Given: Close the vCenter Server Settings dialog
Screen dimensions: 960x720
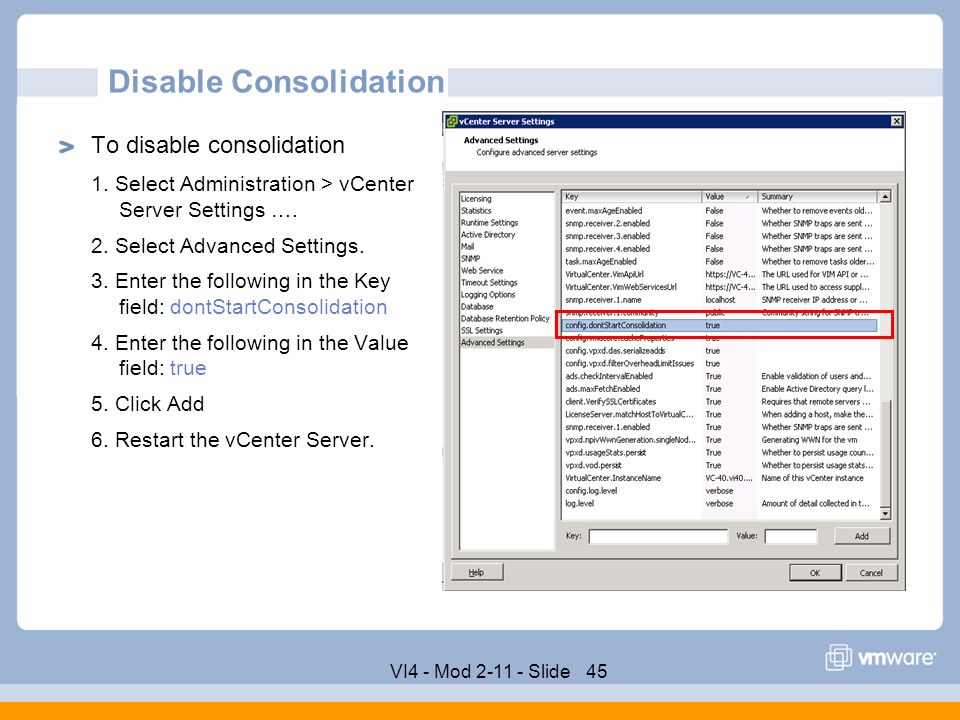Looking at the screenshot, I should click(x=896, y=121).
